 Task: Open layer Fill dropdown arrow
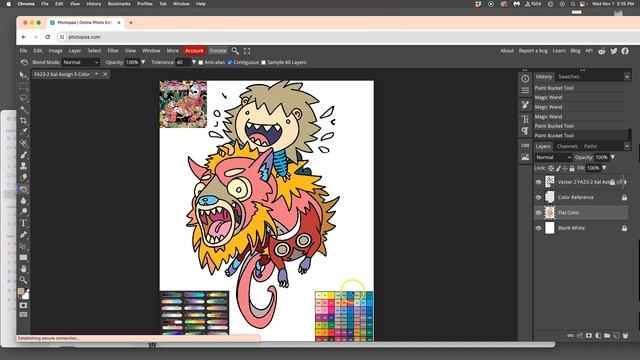pos(604,168)
